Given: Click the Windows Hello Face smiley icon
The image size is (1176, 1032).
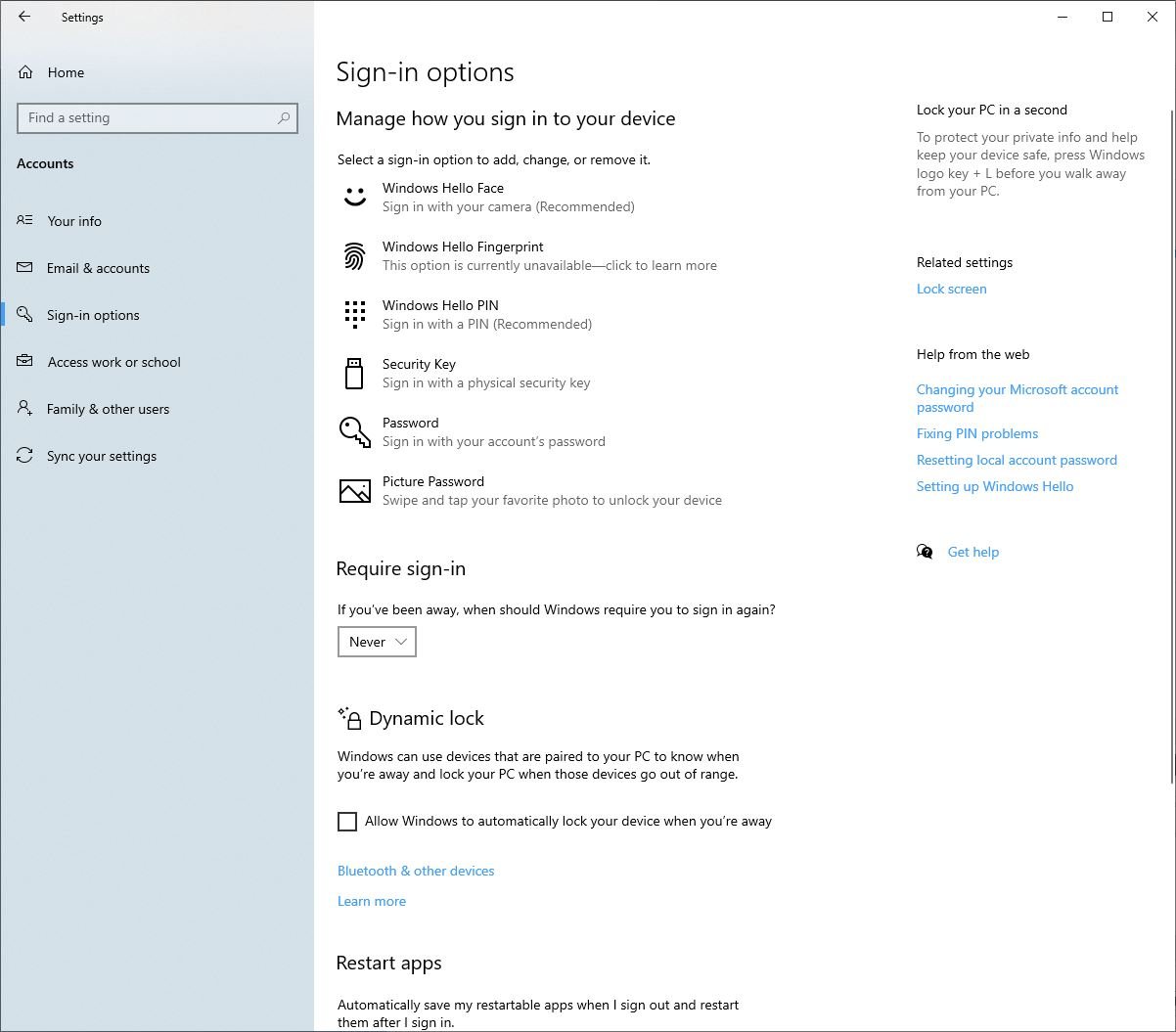Looking at the screenshot, I should [x=355, y=197].
